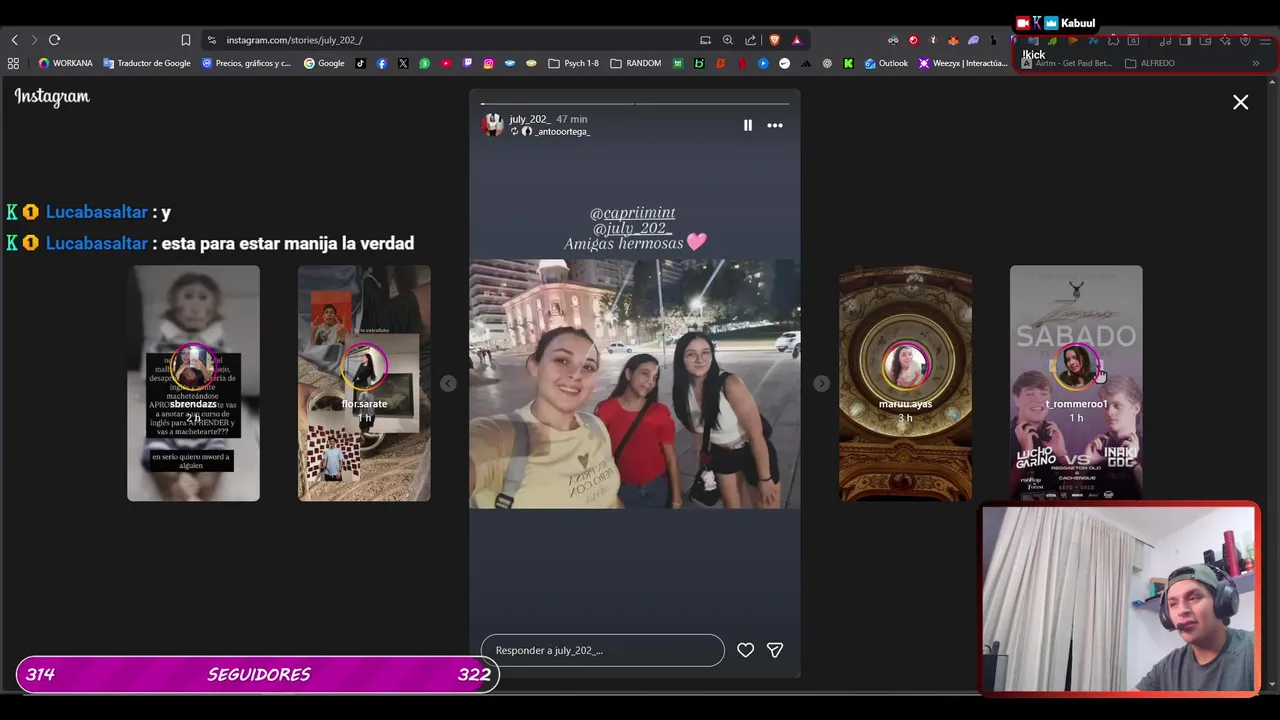Open the ChatGPT bookmark icon
1280x720 pixels.
pyautogui.click(x=827, y=63)
